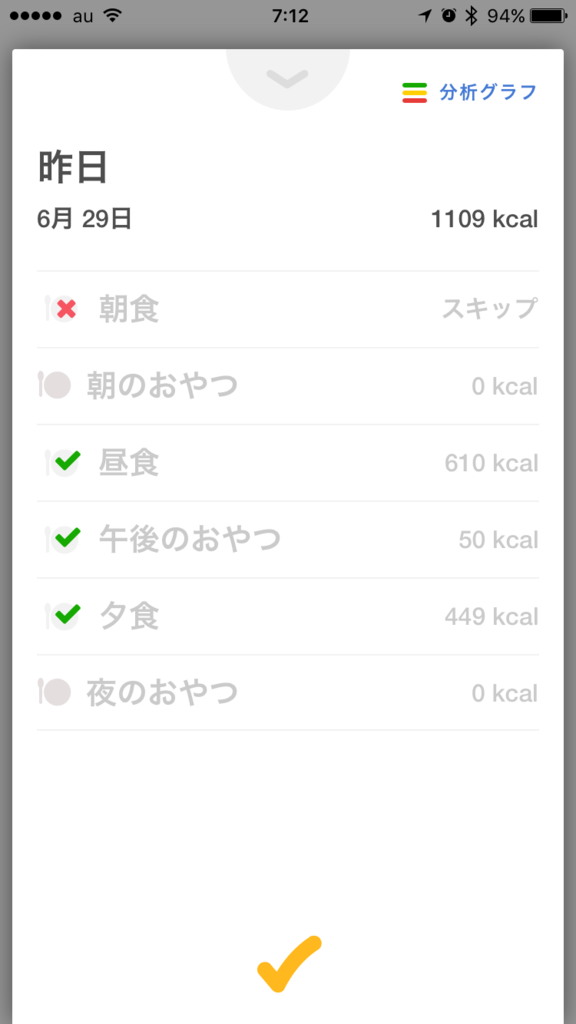Tap the 1109 kcal daily total
The height and width of the screenshot is (1024, 576).
click(485, 219)
